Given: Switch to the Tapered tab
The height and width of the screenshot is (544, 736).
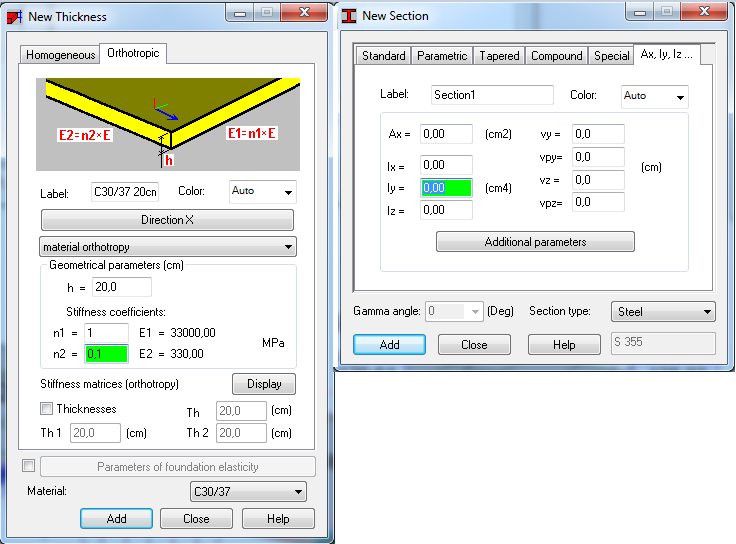Looking at the screenshot, I should tap(499, 56).
